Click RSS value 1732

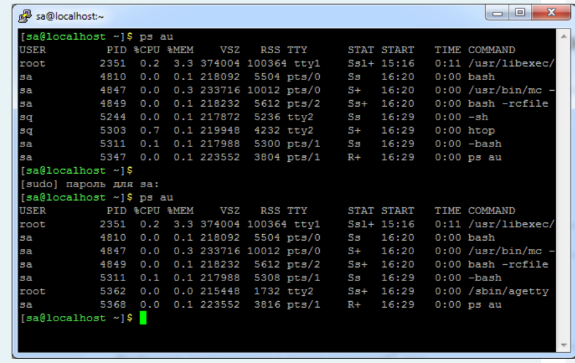pyautogui.click(x=267, y=291)
